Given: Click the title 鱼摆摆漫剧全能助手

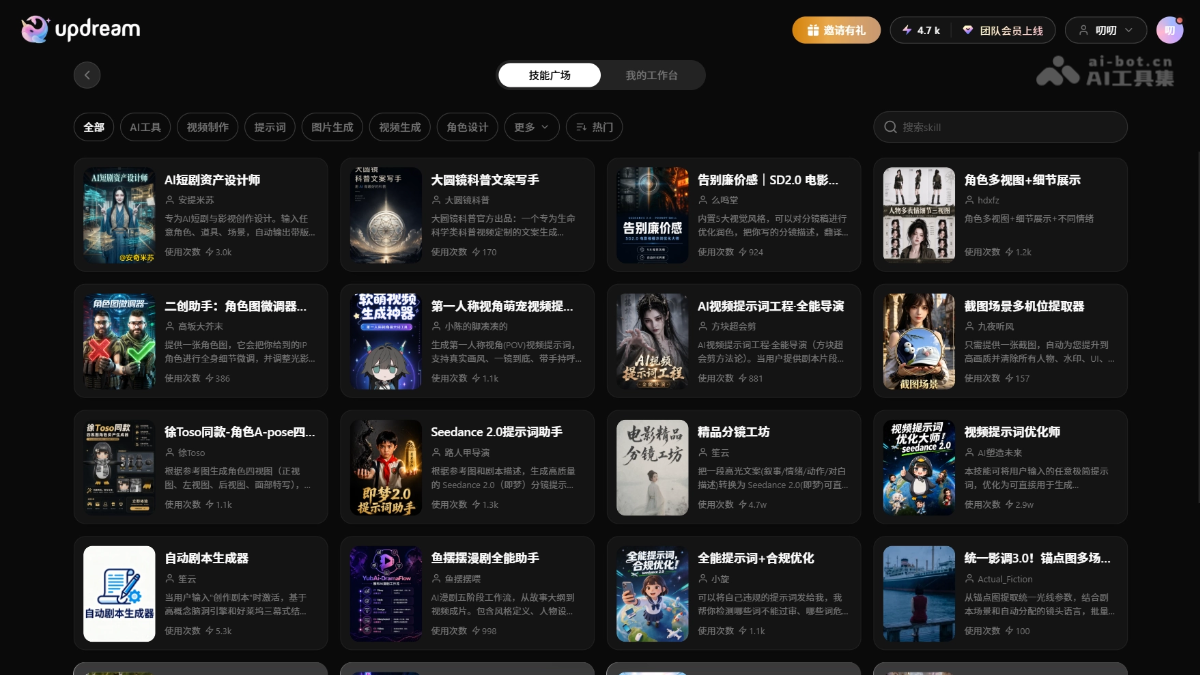Looking at the screenshot, I should pos(485,558).
